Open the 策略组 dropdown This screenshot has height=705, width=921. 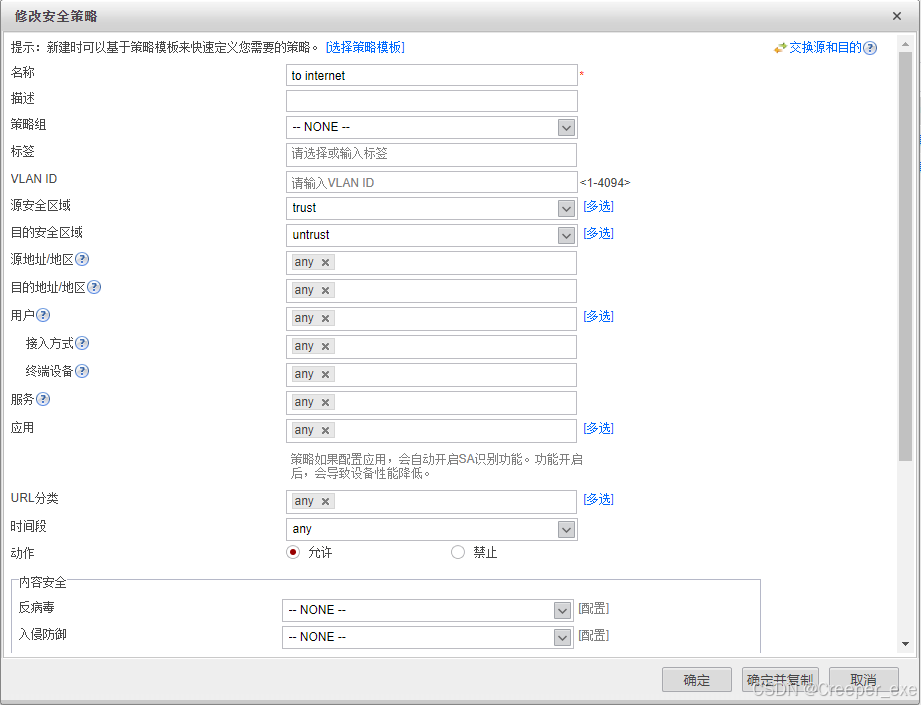pyautogui.click(x=566, y=127)
